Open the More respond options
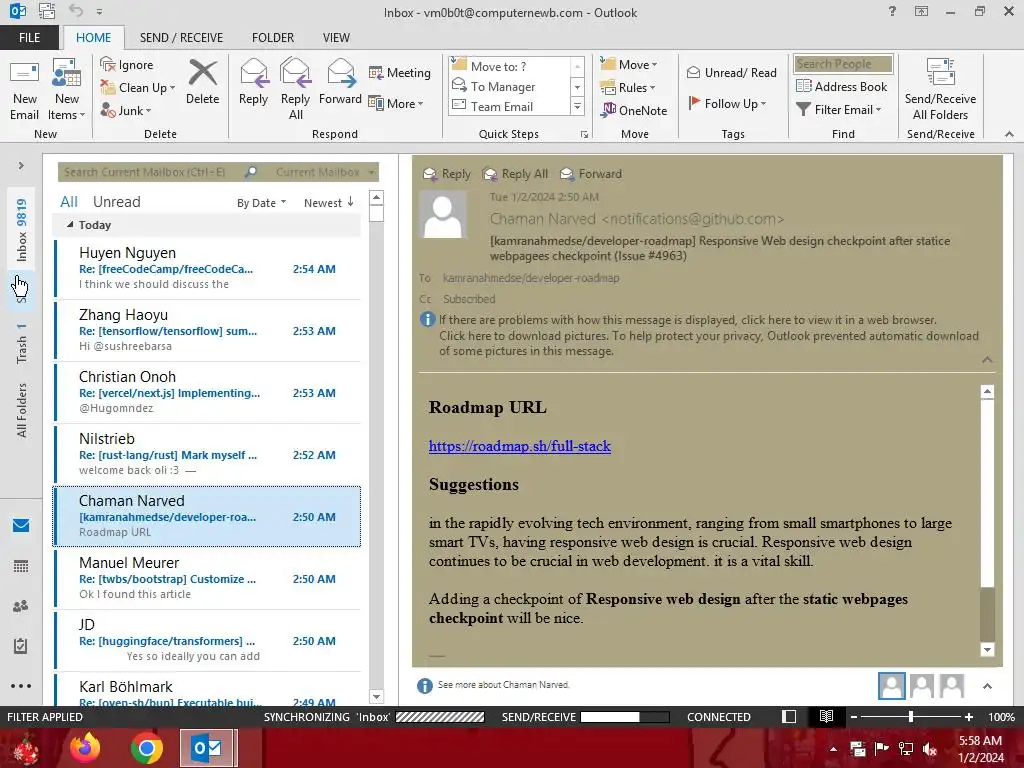Image resolution: width=1024 pixels, height=768 pixels. (396, 103)
